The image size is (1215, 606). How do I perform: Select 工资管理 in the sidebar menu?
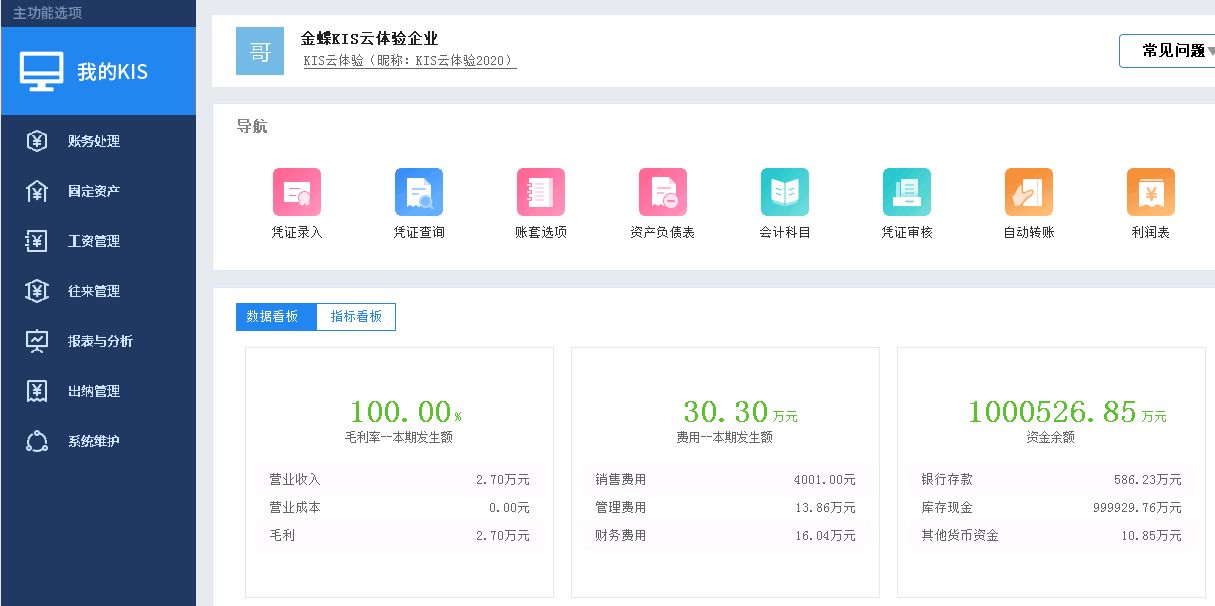click(98, 241)
